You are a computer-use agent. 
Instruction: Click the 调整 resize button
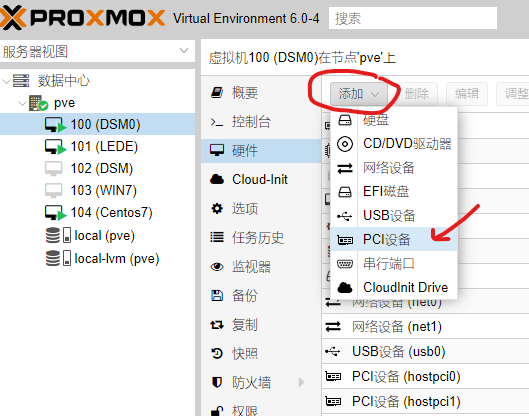[513, 94]
